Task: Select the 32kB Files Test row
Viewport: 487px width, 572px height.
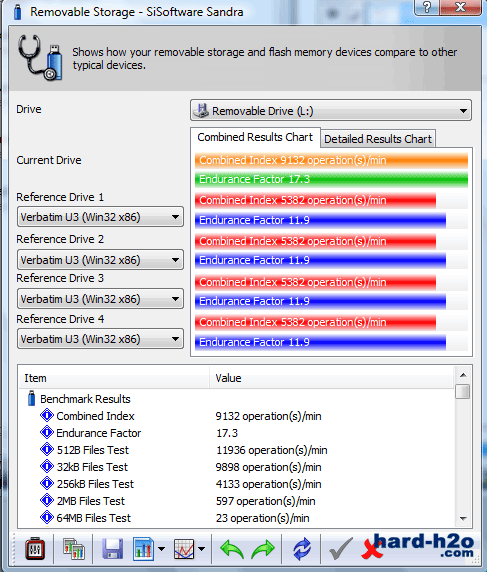Action: point(236,467)
